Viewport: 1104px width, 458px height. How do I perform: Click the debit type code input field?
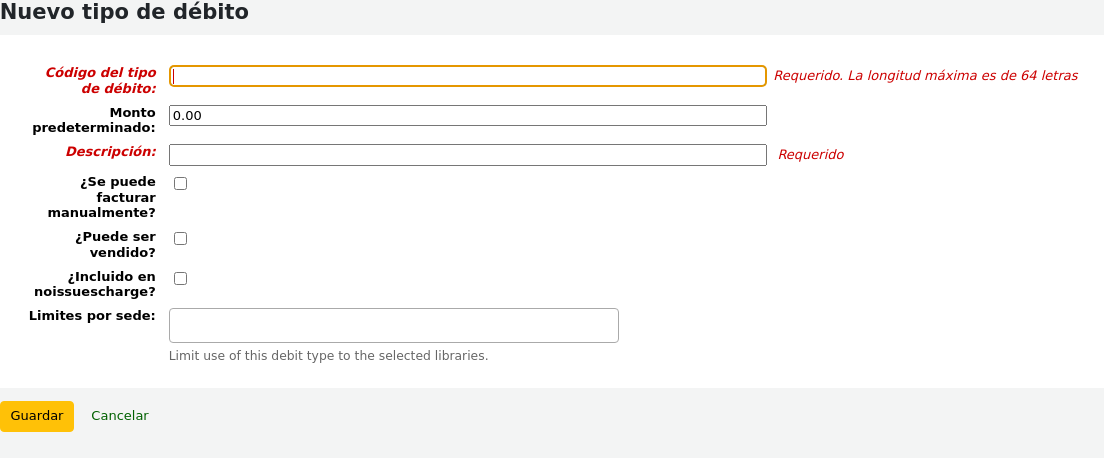click(467, 76)
